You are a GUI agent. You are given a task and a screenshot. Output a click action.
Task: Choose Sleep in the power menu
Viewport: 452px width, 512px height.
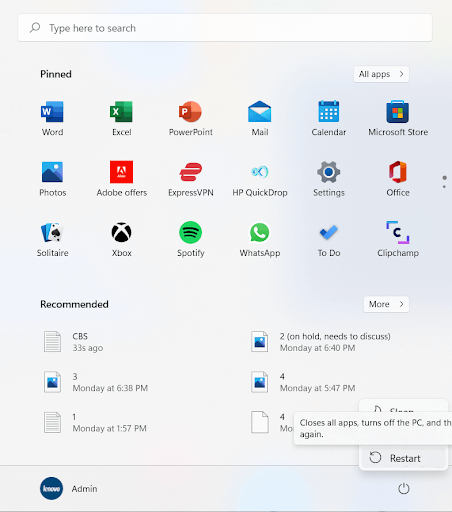[x=403, y=408]
